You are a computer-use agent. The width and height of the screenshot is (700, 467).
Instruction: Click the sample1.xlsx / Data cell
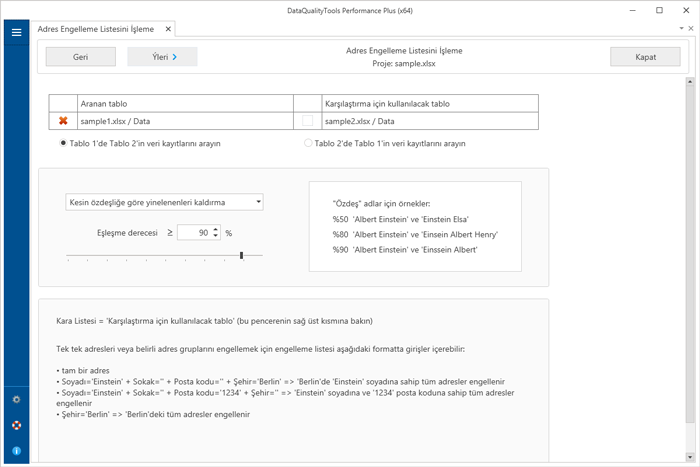click(185, 121)
